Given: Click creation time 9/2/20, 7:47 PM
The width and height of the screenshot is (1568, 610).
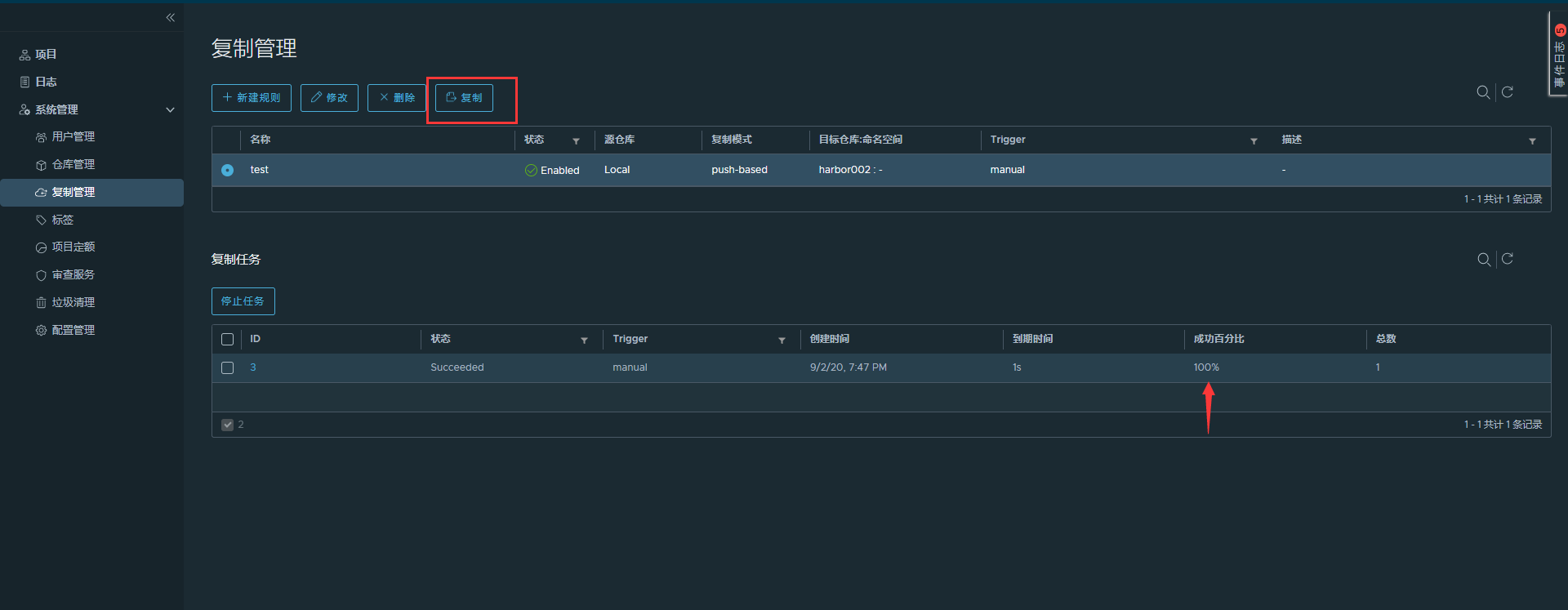Looking at the screenshot, I should pos(849,367).
